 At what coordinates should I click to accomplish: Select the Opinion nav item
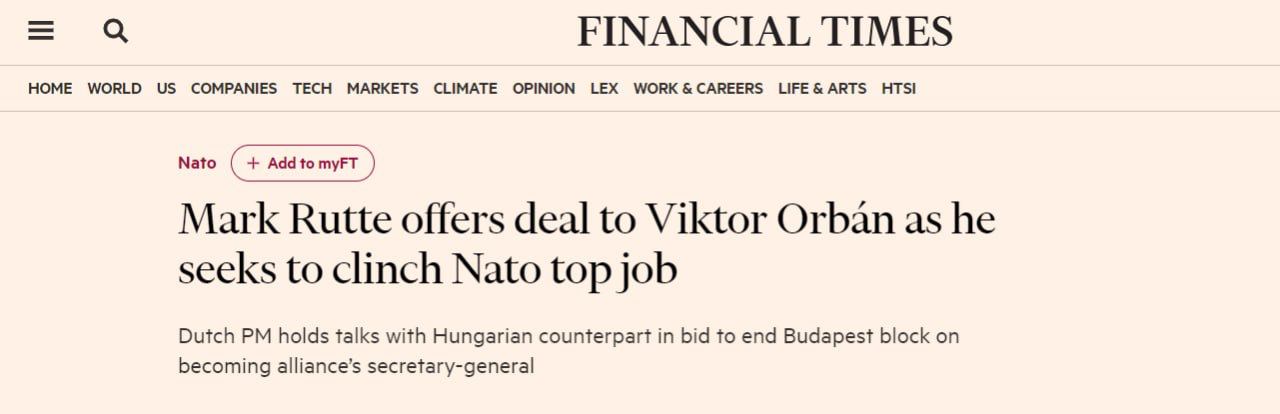543,88
